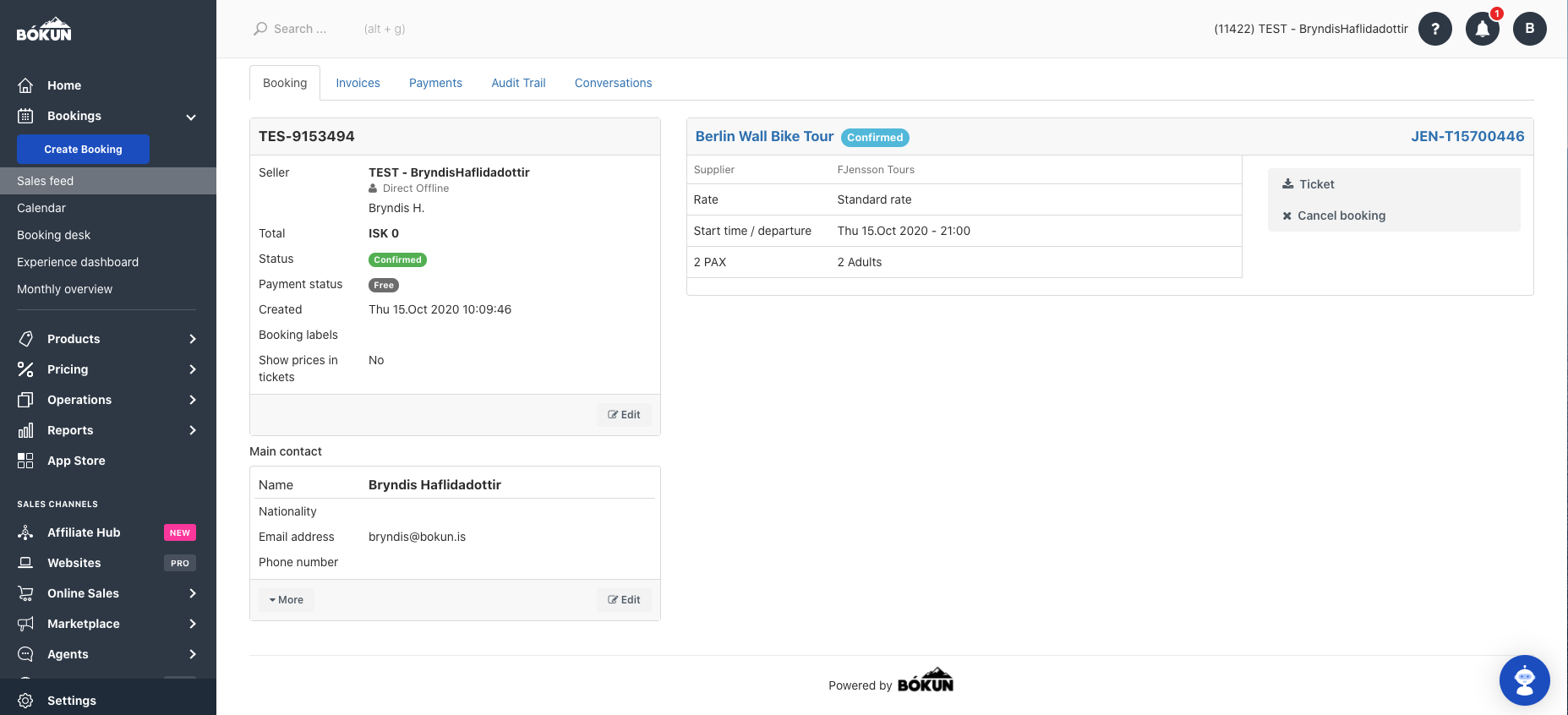
Task: Edit the Main contact details
Action: 624,600
